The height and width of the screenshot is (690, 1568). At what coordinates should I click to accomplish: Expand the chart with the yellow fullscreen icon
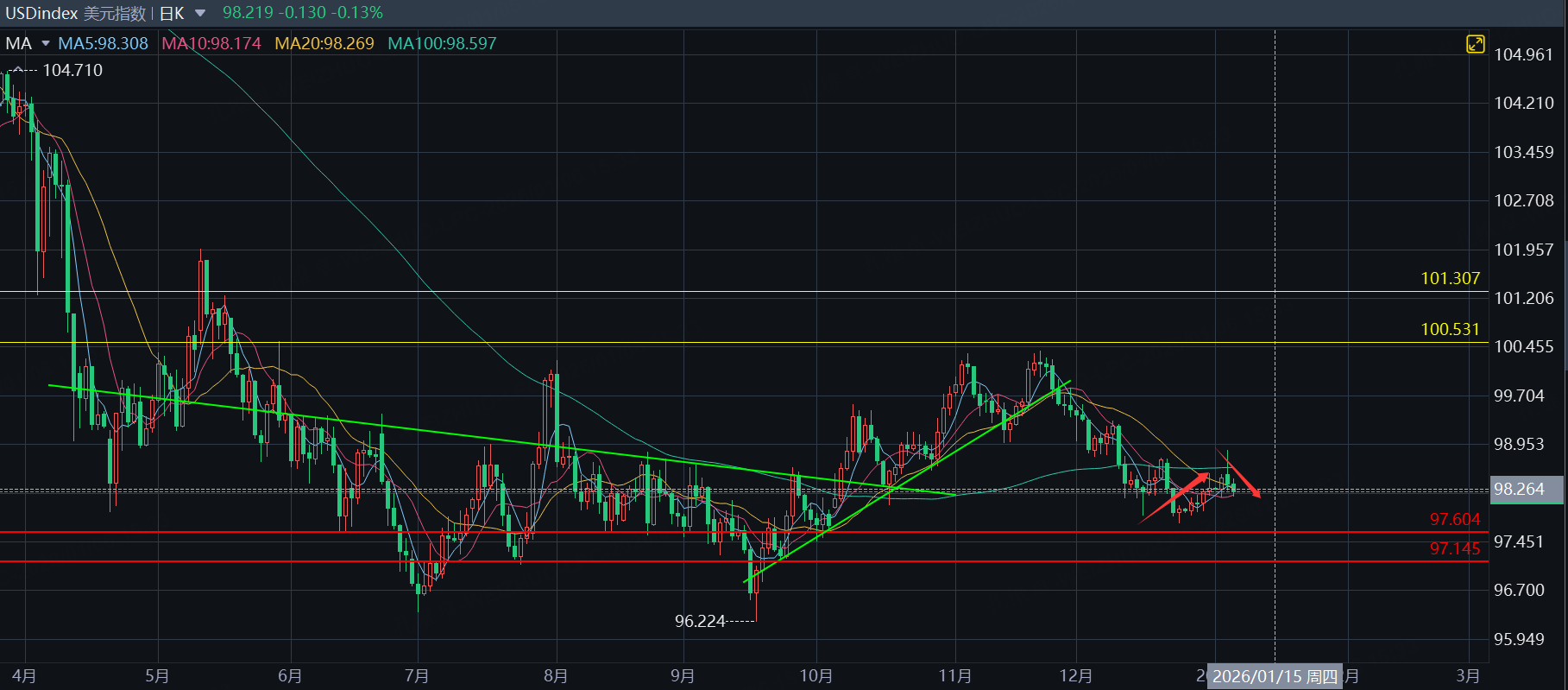tap(1475, 44)
